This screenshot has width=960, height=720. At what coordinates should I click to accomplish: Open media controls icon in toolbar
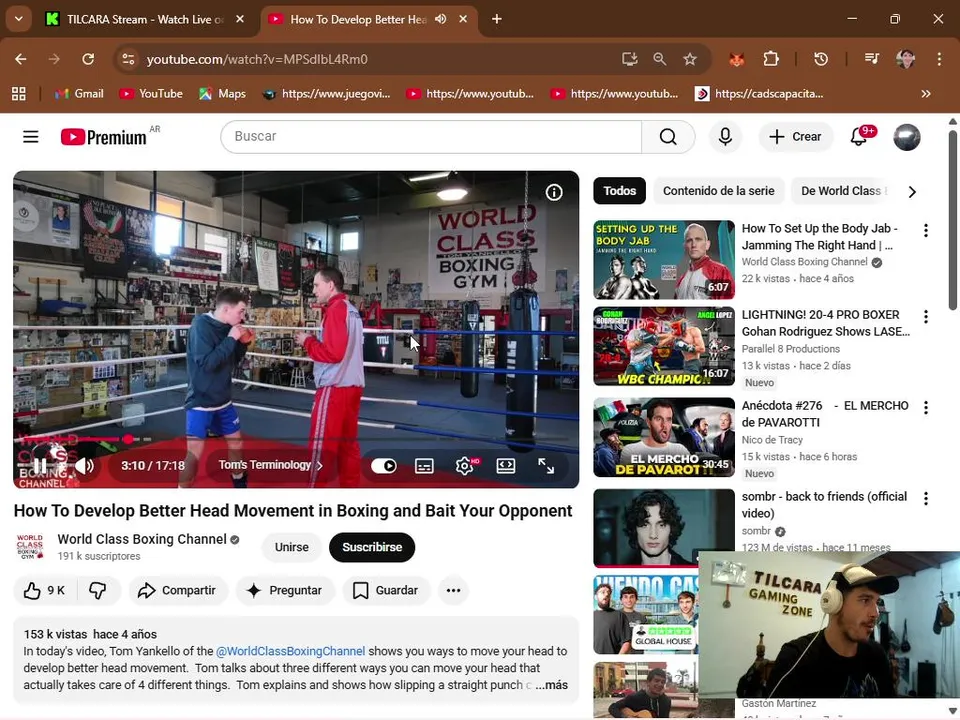[x=872, y=59]
